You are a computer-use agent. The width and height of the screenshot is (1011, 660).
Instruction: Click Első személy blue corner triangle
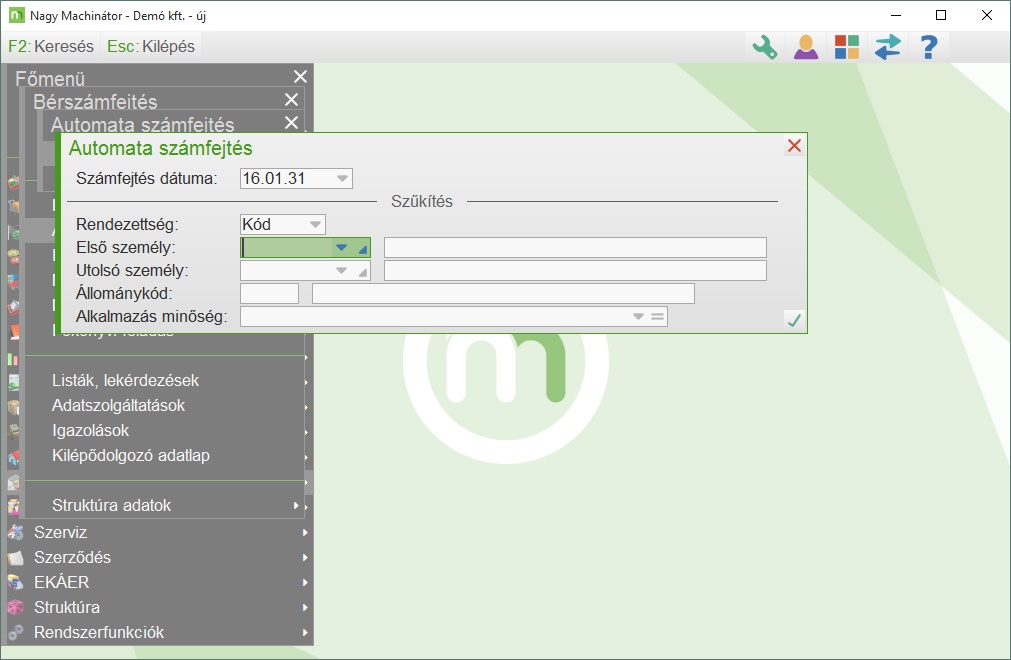click(364, 249)
